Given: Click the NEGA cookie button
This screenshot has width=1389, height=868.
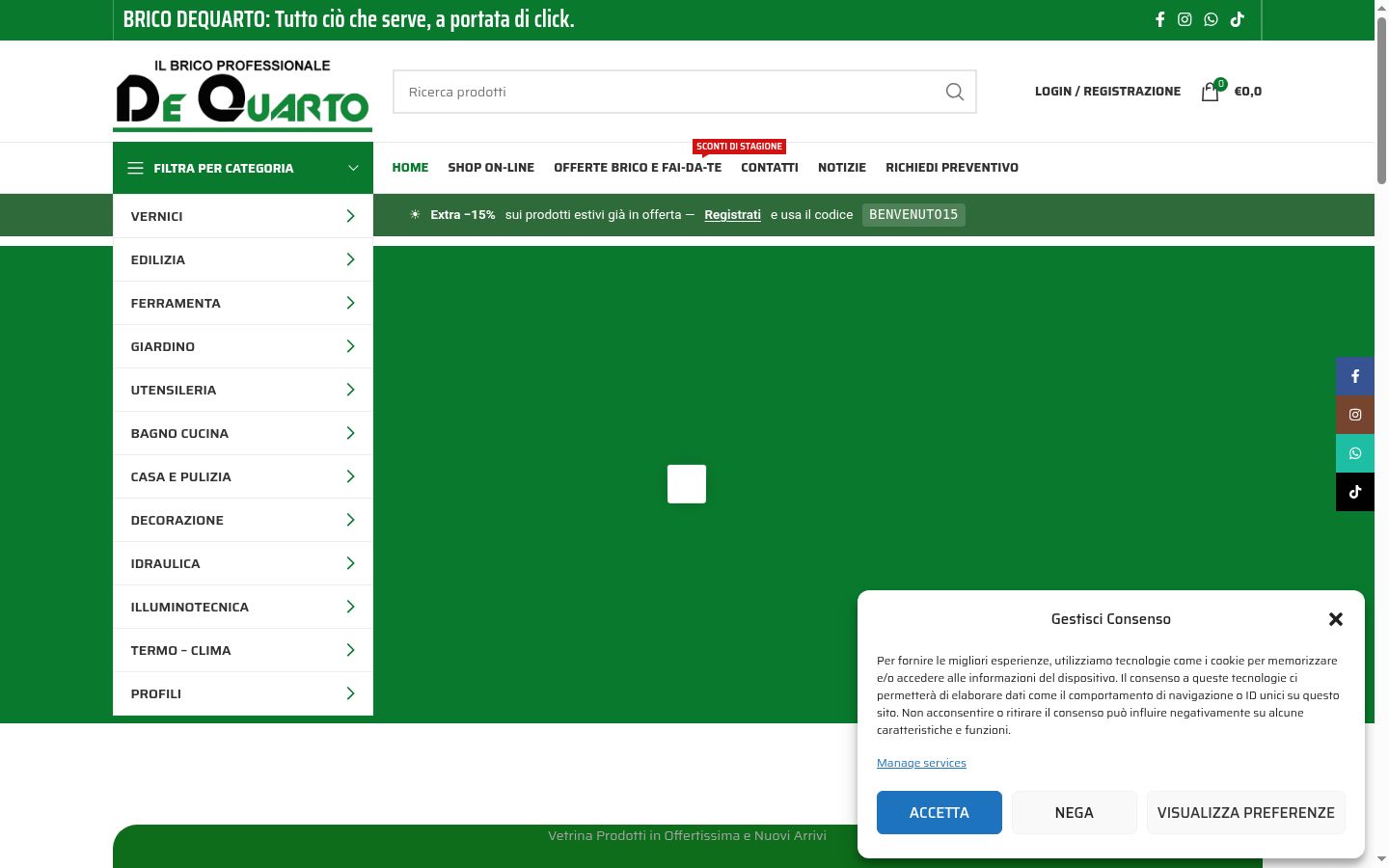Looking at the screenshot, I should pos(1075,812).
